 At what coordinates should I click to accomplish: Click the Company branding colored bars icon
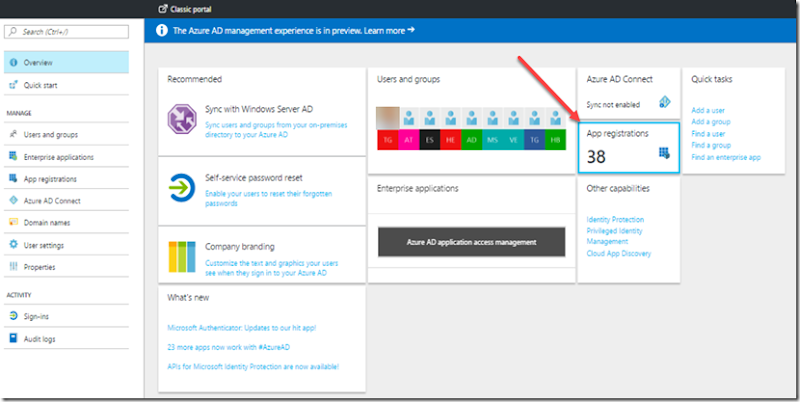[x=182, y=257]
